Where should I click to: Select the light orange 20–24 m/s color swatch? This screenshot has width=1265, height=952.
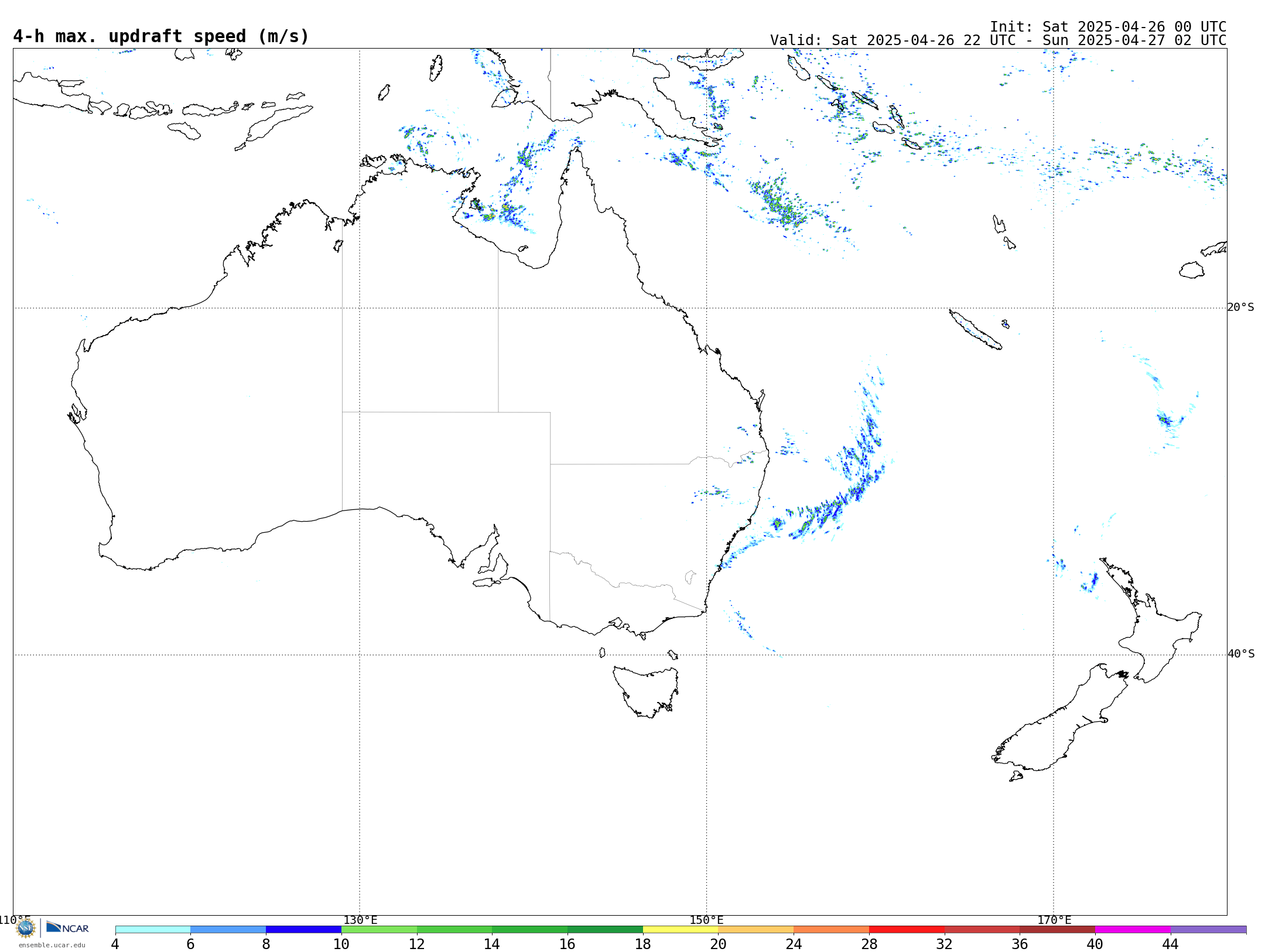(x=756, y=930)
